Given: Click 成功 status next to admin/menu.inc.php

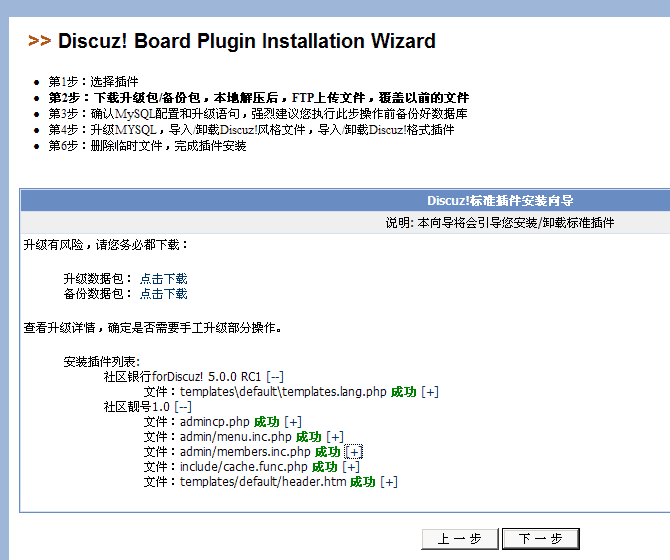Looking at the screenshot, I should tap(309, 437).
